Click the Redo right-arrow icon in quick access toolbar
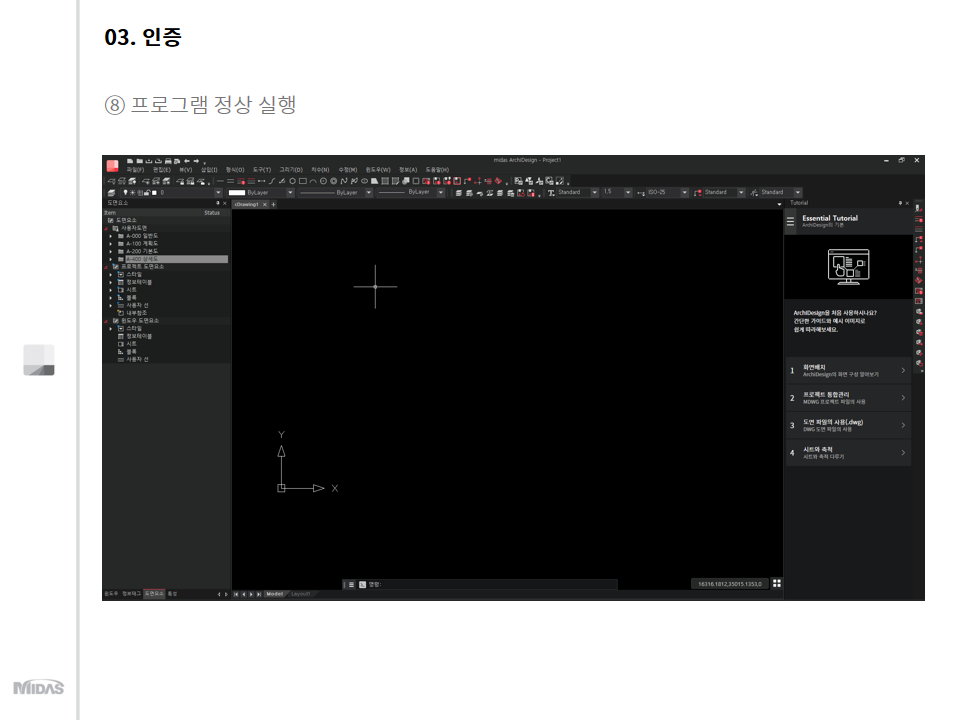960x720 pixels. (x=197, y=161)
